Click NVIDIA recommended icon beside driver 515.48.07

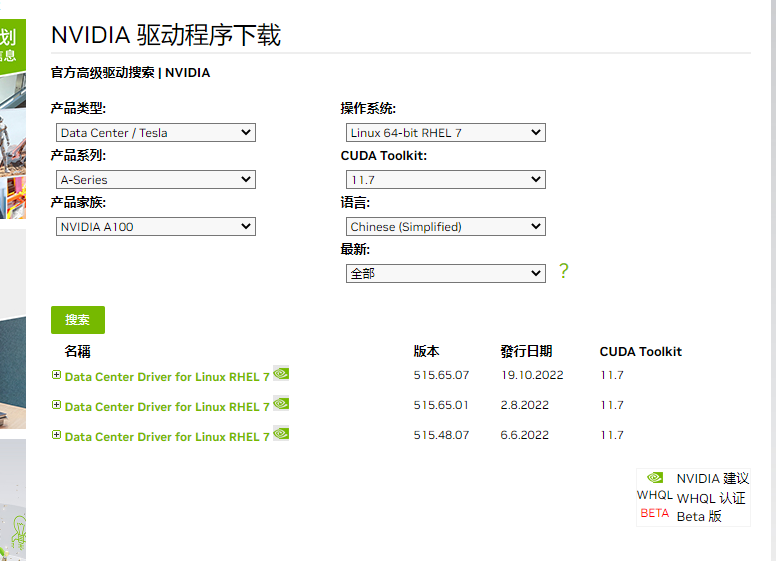(281, 433)
